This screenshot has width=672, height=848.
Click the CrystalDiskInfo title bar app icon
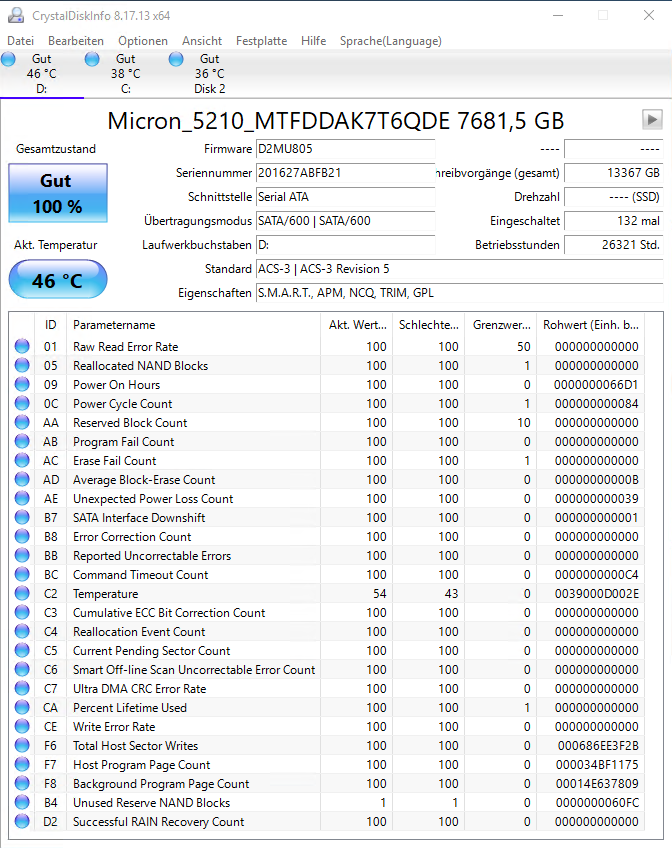tap(16, 15)
